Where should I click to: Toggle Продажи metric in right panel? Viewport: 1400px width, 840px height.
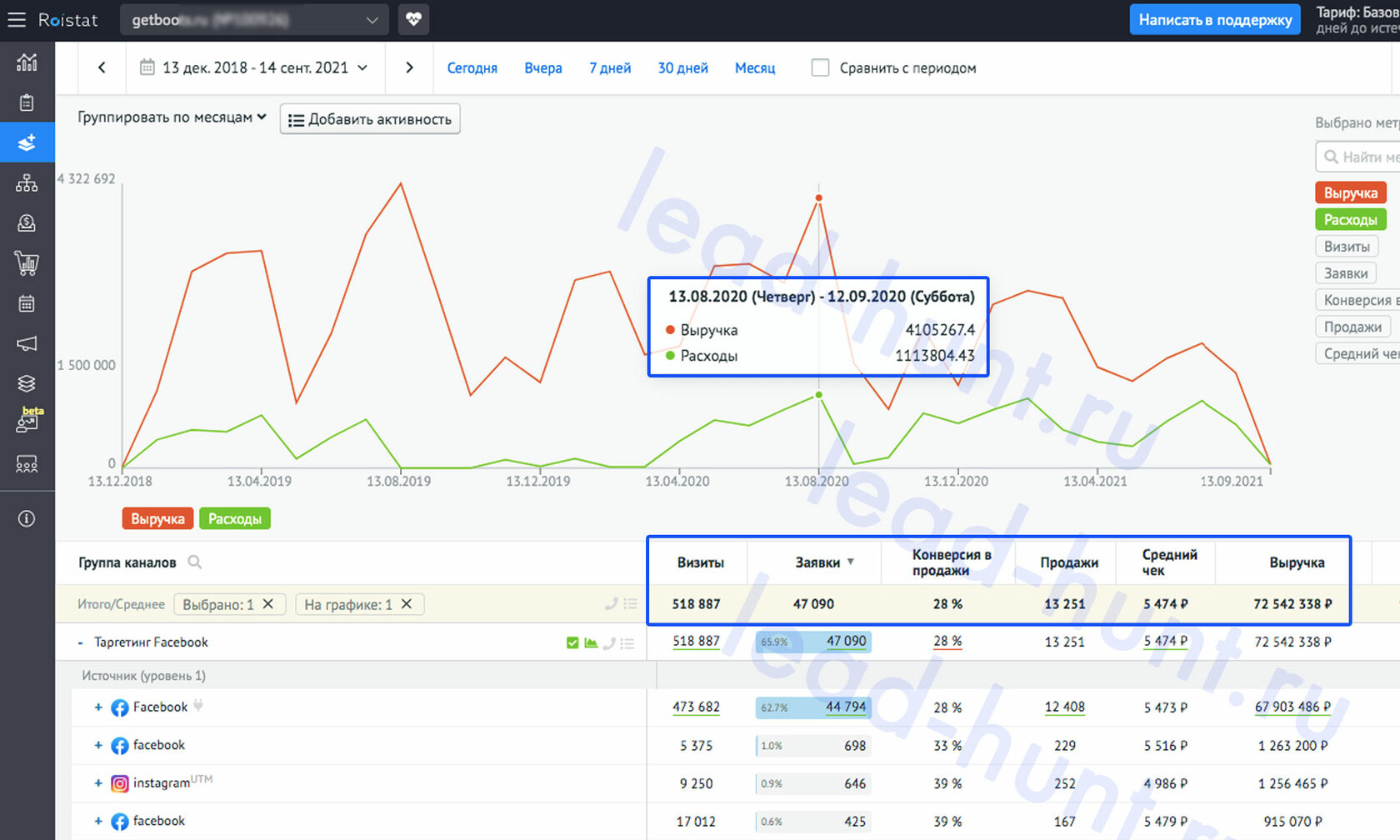[x=1352, y=327]
